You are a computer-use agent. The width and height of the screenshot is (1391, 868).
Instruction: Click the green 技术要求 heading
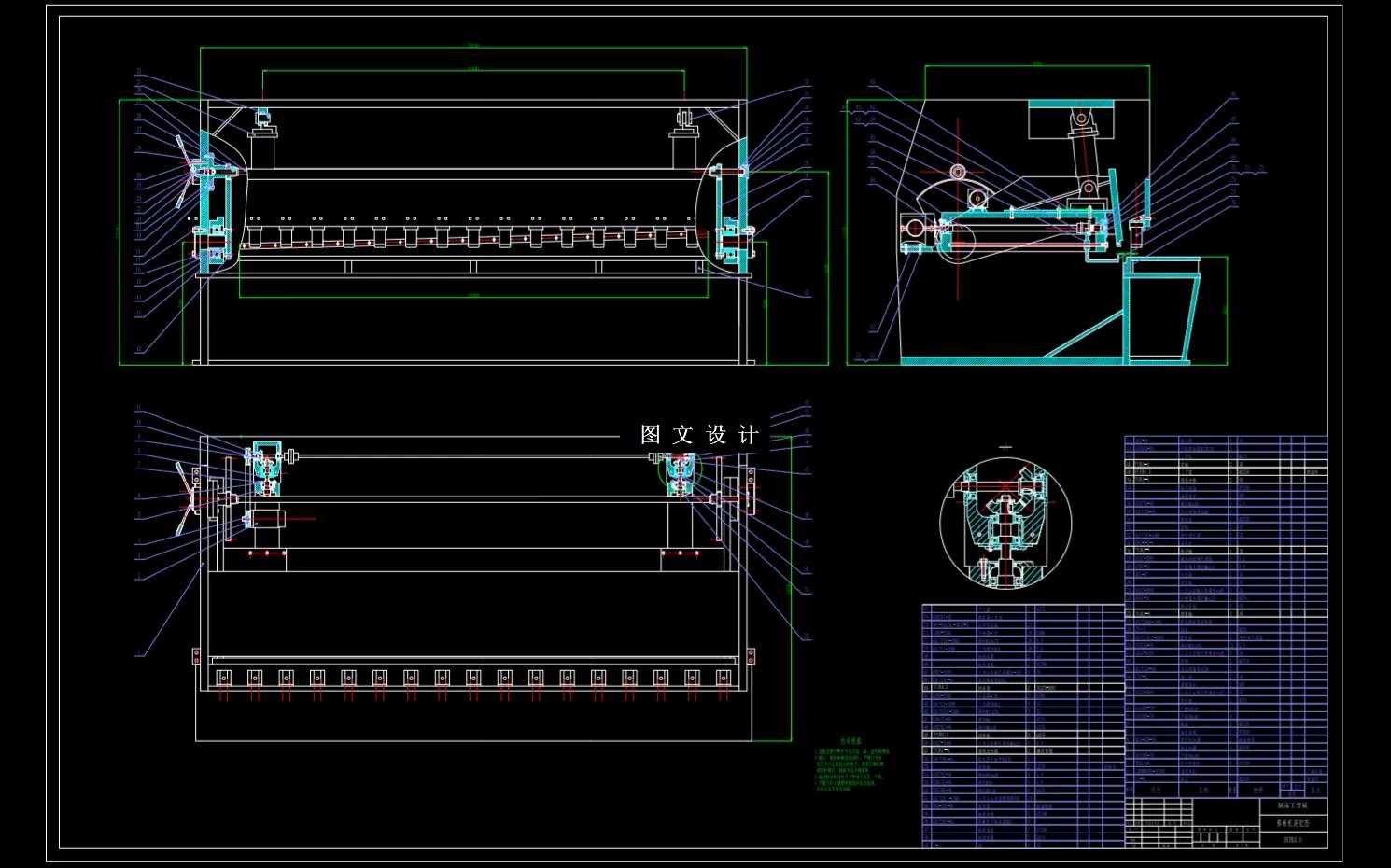tap(850, 741)
